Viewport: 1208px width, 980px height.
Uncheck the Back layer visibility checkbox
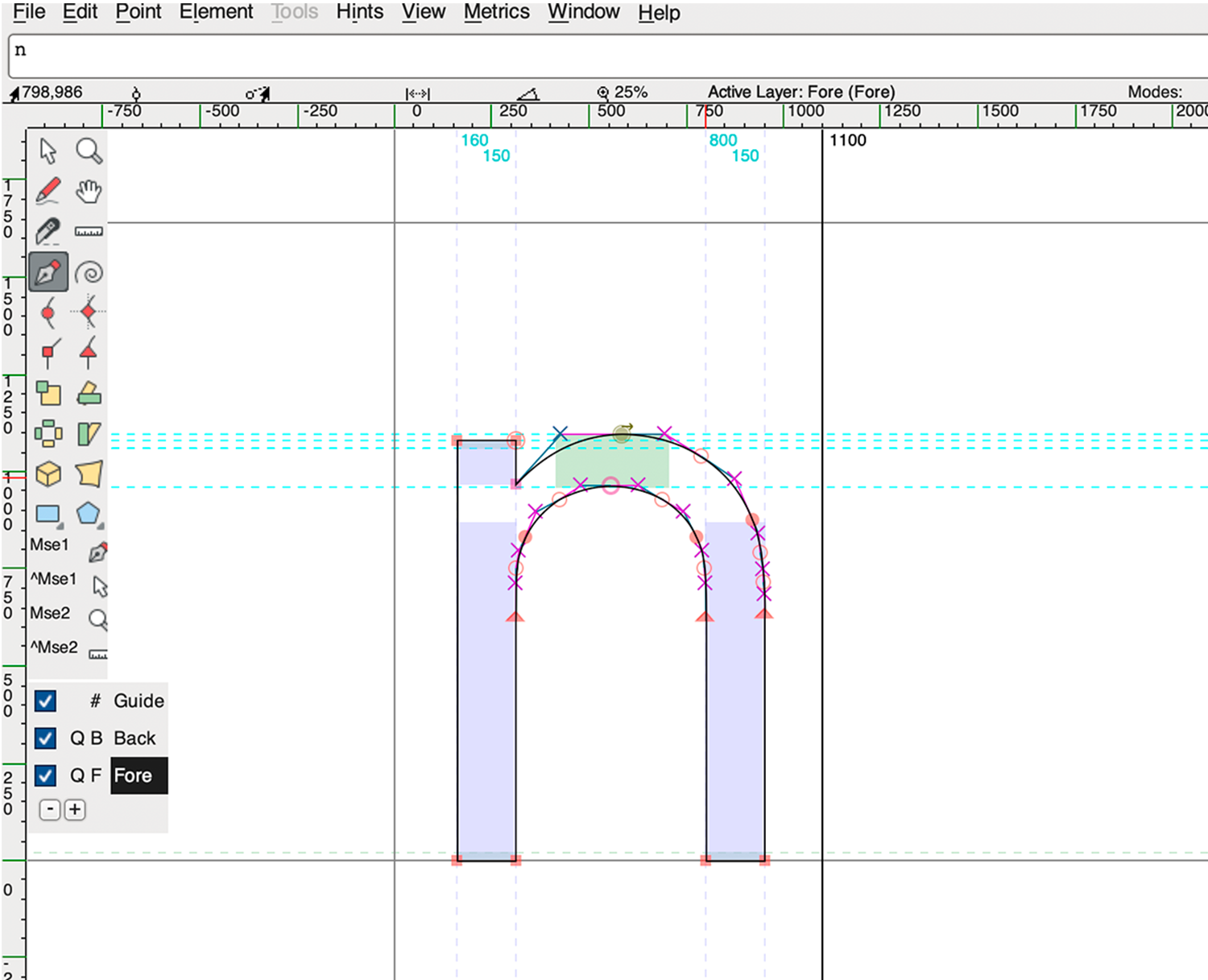pos(46,738)
